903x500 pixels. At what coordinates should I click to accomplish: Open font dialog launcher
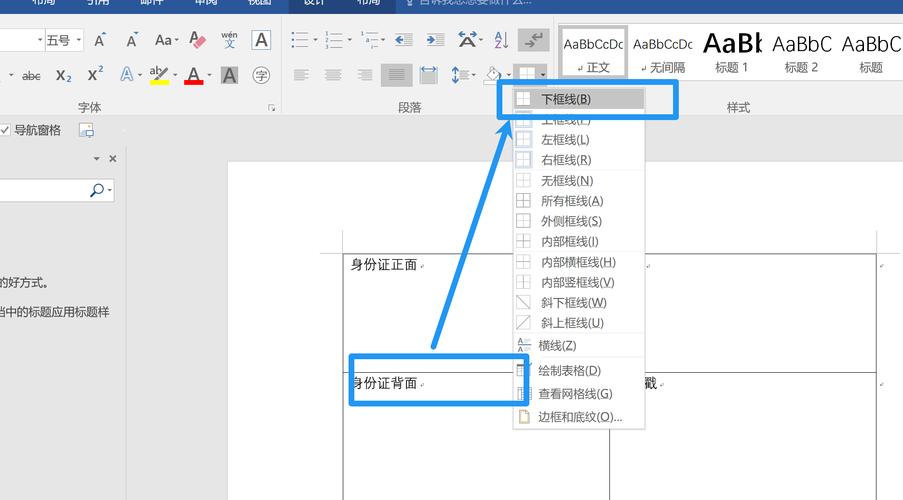click(271, 108)
